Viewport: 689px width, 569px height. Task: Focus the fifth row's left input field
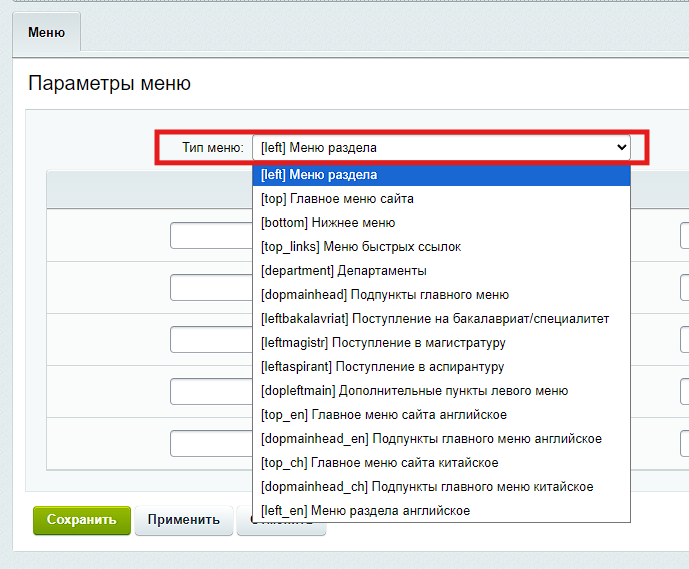(212, 443)
